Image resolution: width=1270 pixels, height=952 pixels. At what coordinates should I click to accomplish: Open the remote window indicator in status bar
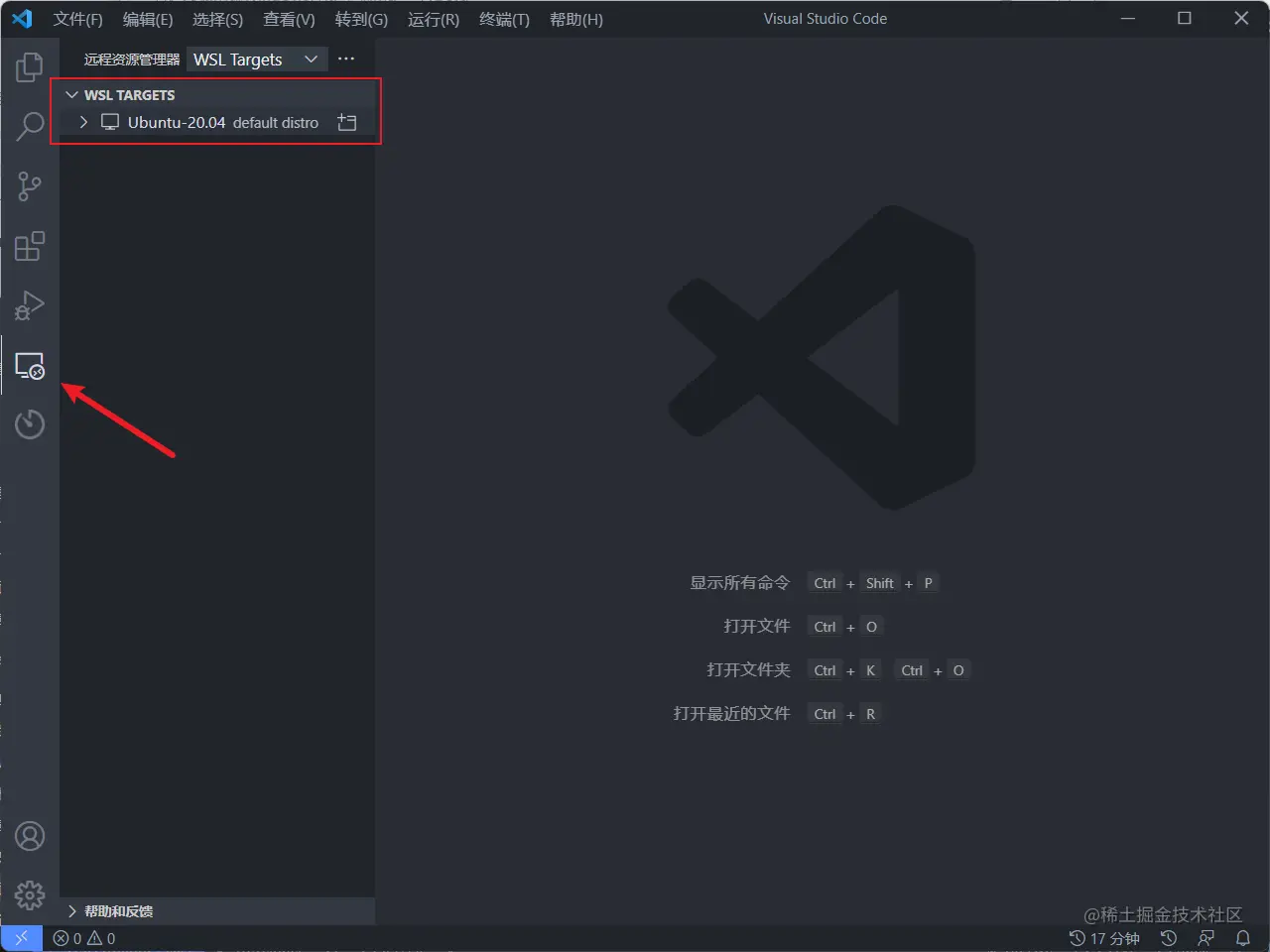[x=21, y=938]
